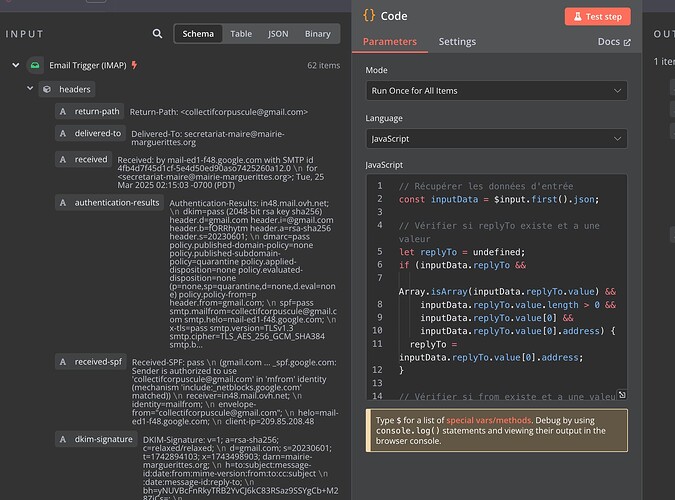
Task: Open the Parameters tab
Action: (x=390, y=42)
